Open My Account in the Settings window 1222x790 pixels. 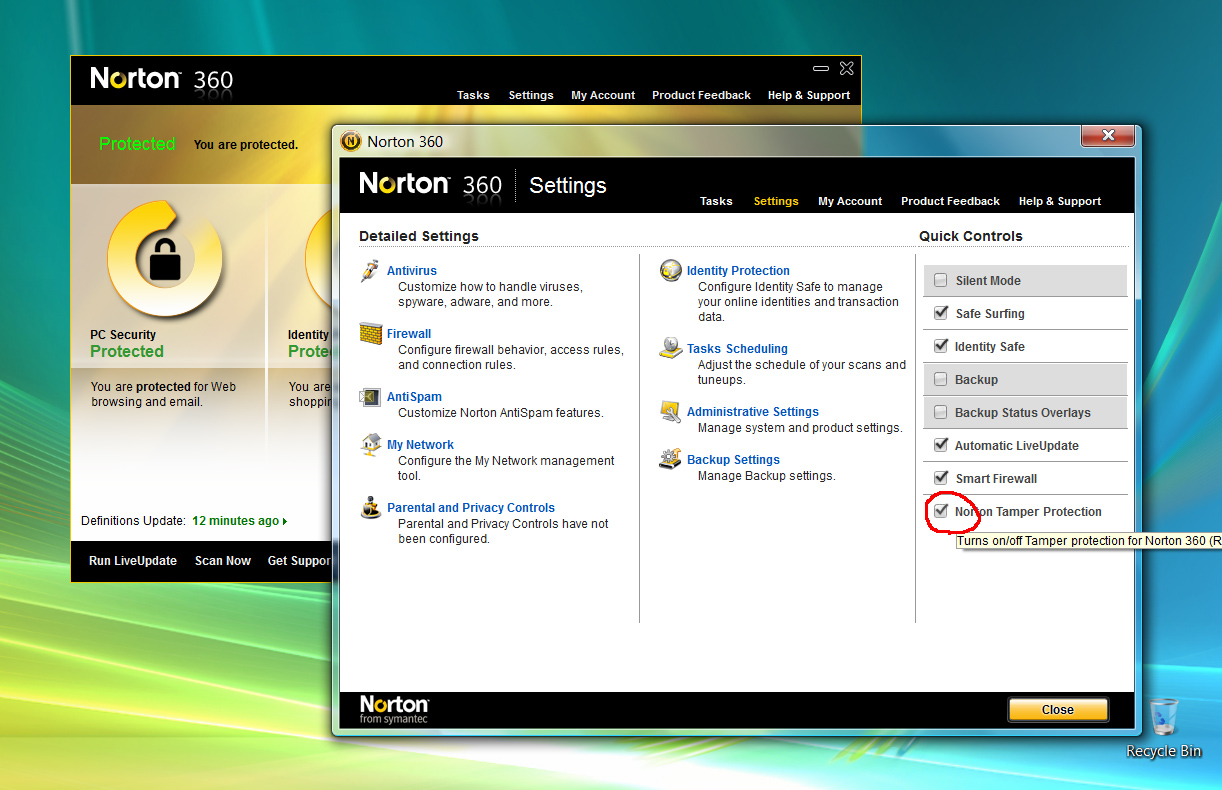point(850,201)
